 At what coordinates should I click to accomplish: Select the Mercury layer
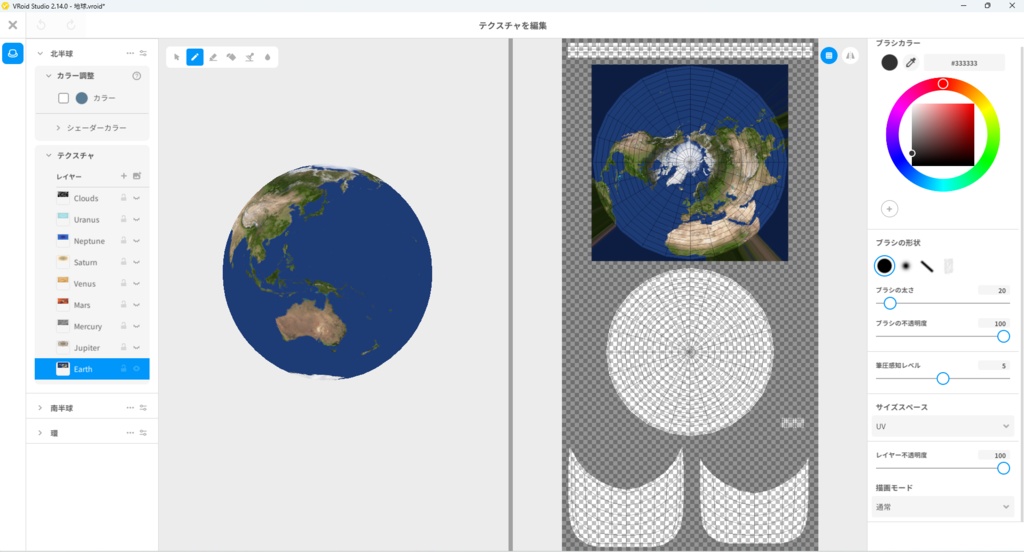pos(92,326)
